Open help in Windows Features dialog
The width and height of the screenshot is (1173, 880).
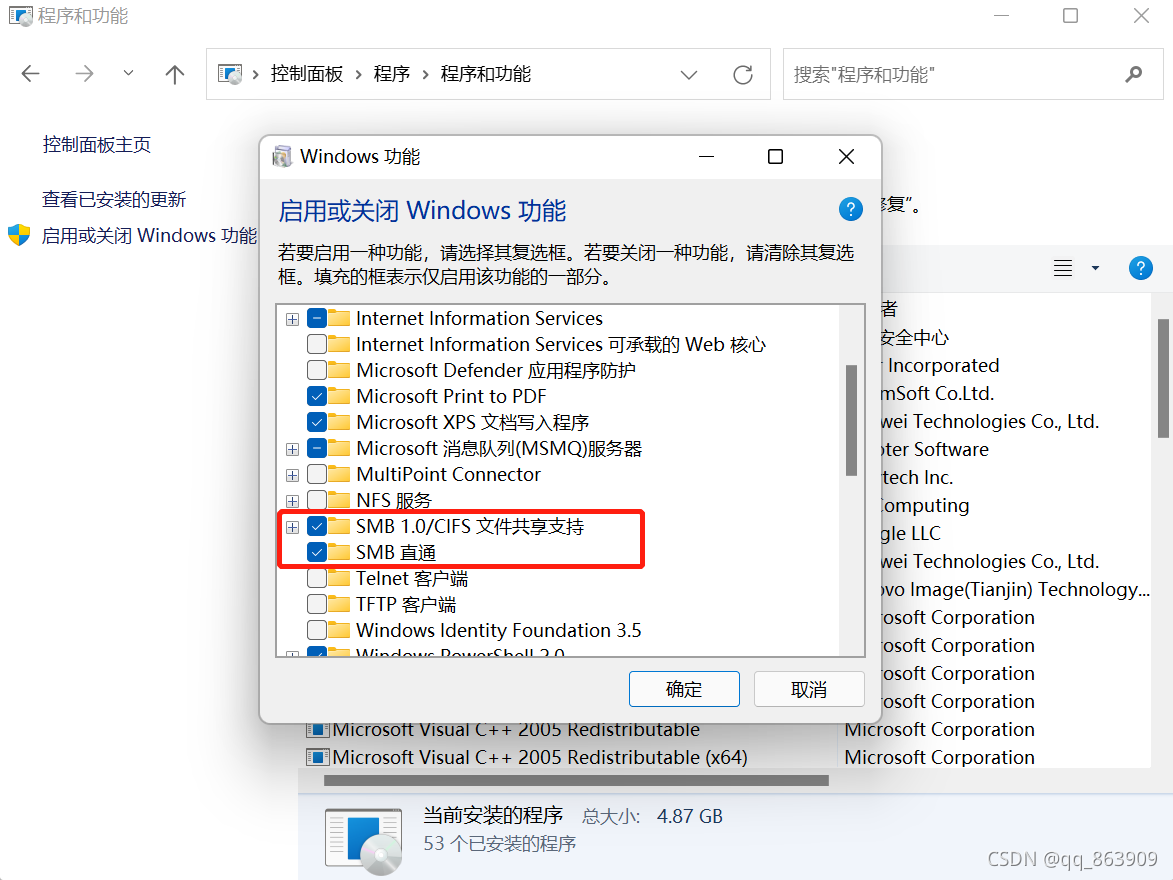[x=851, y=209]
